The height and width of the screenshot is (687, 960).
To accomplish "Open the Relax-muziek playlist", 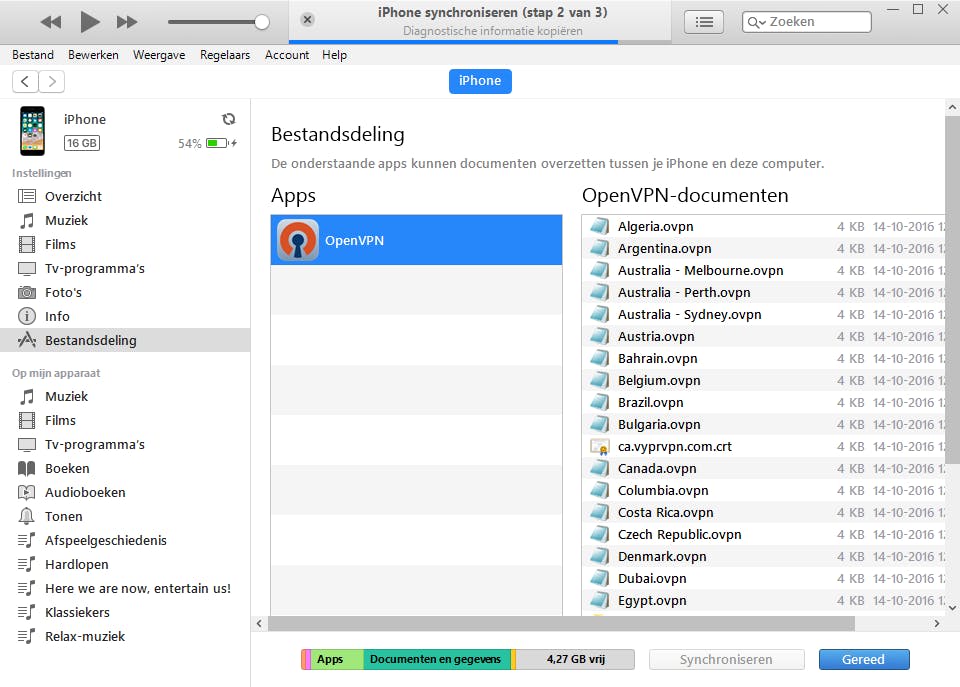I will point(125,636).
